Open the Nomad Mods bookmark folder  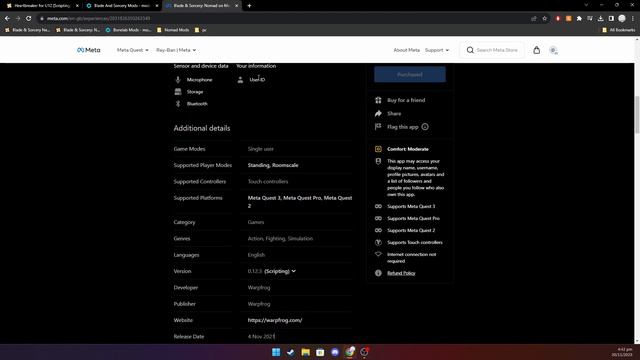173,30
